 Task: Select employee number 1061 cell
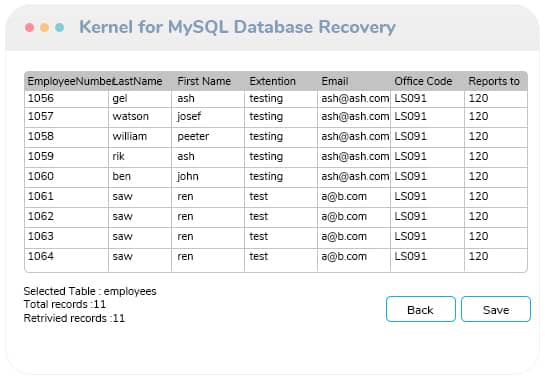click(67, 197)
